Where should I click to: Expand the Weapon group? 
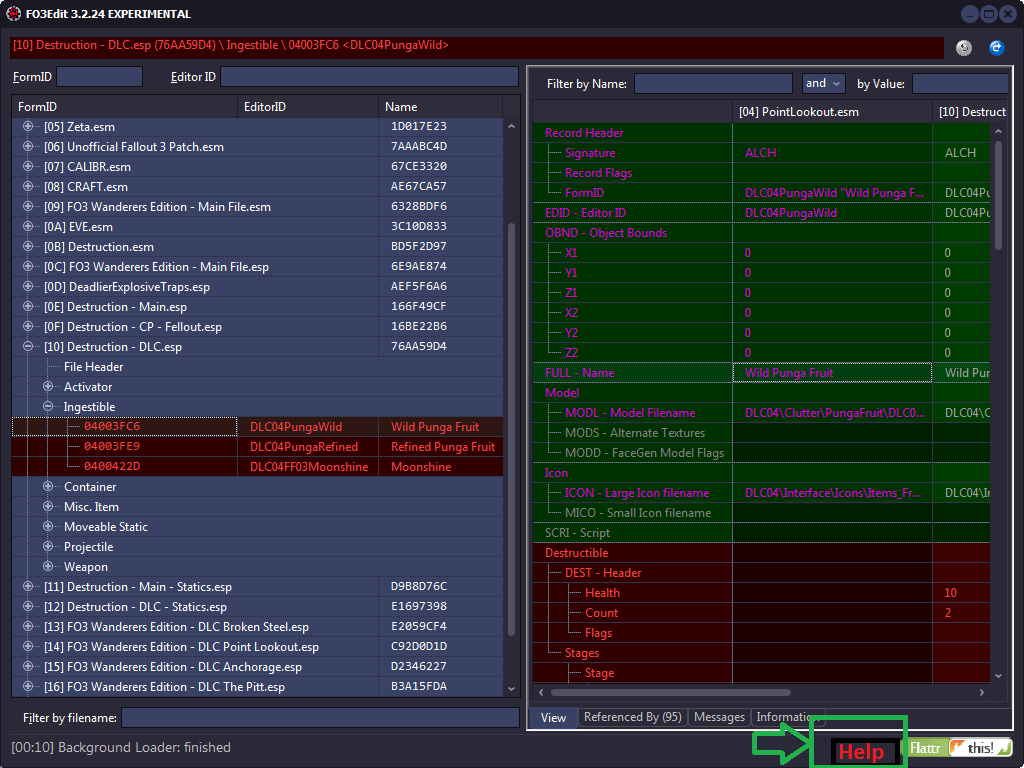point(48,566)
